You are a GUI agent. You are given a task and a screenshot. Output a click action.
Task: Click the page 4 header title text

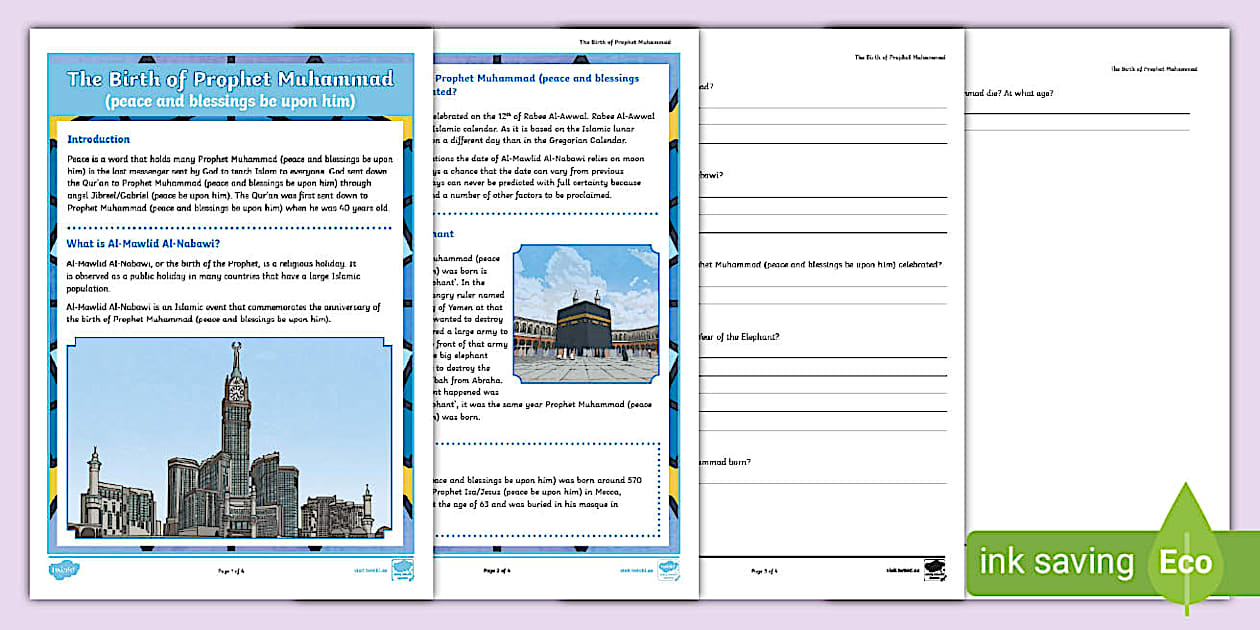[x=1153, y=69]
